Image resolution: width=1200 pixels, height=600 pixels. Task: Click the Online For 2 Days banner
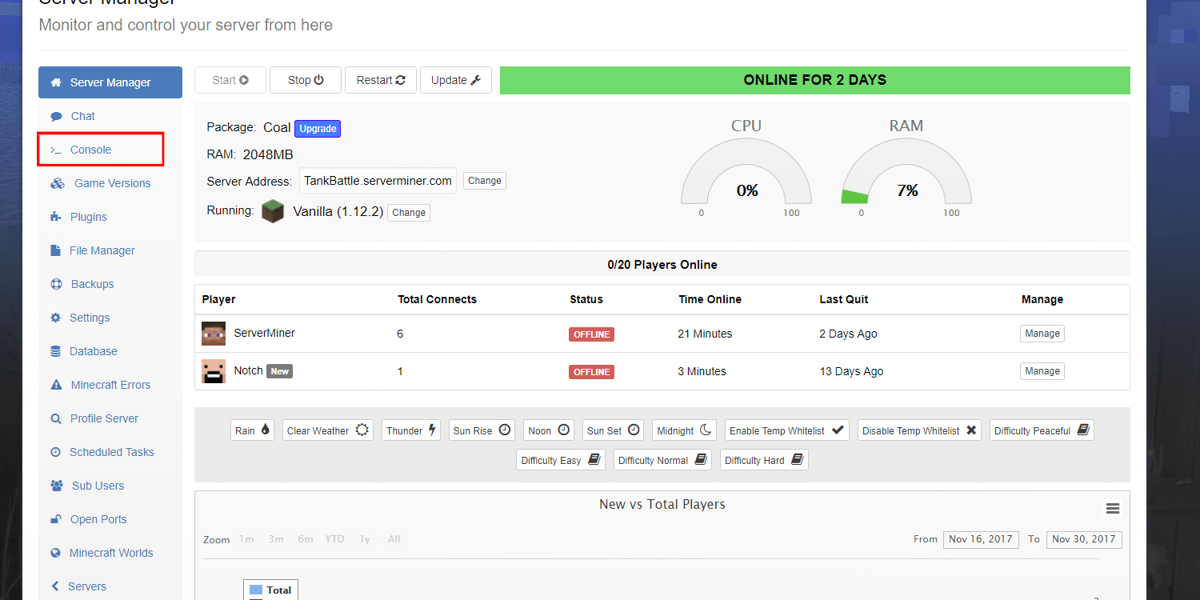click(x=815, y=80)
